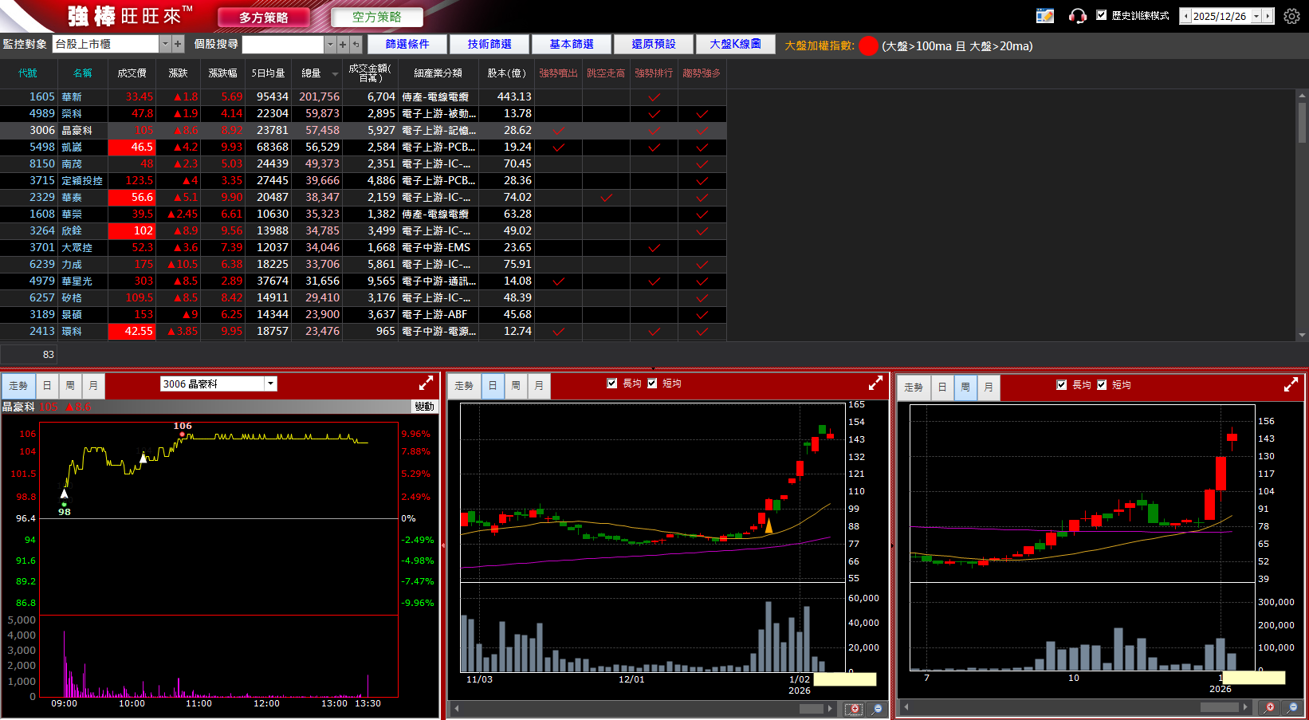Open the 監控對象 台股上市櫃 dropdown
The height and width of the screenshot is (720, 1309).
[x=166, y=44]
